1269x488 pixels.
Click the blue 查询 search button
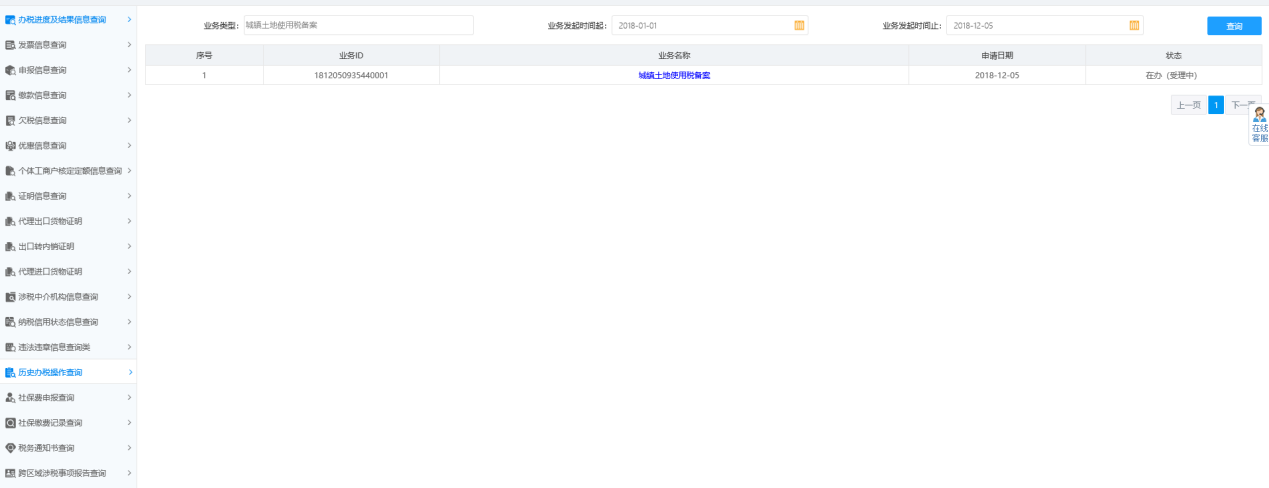(1234, 26)
